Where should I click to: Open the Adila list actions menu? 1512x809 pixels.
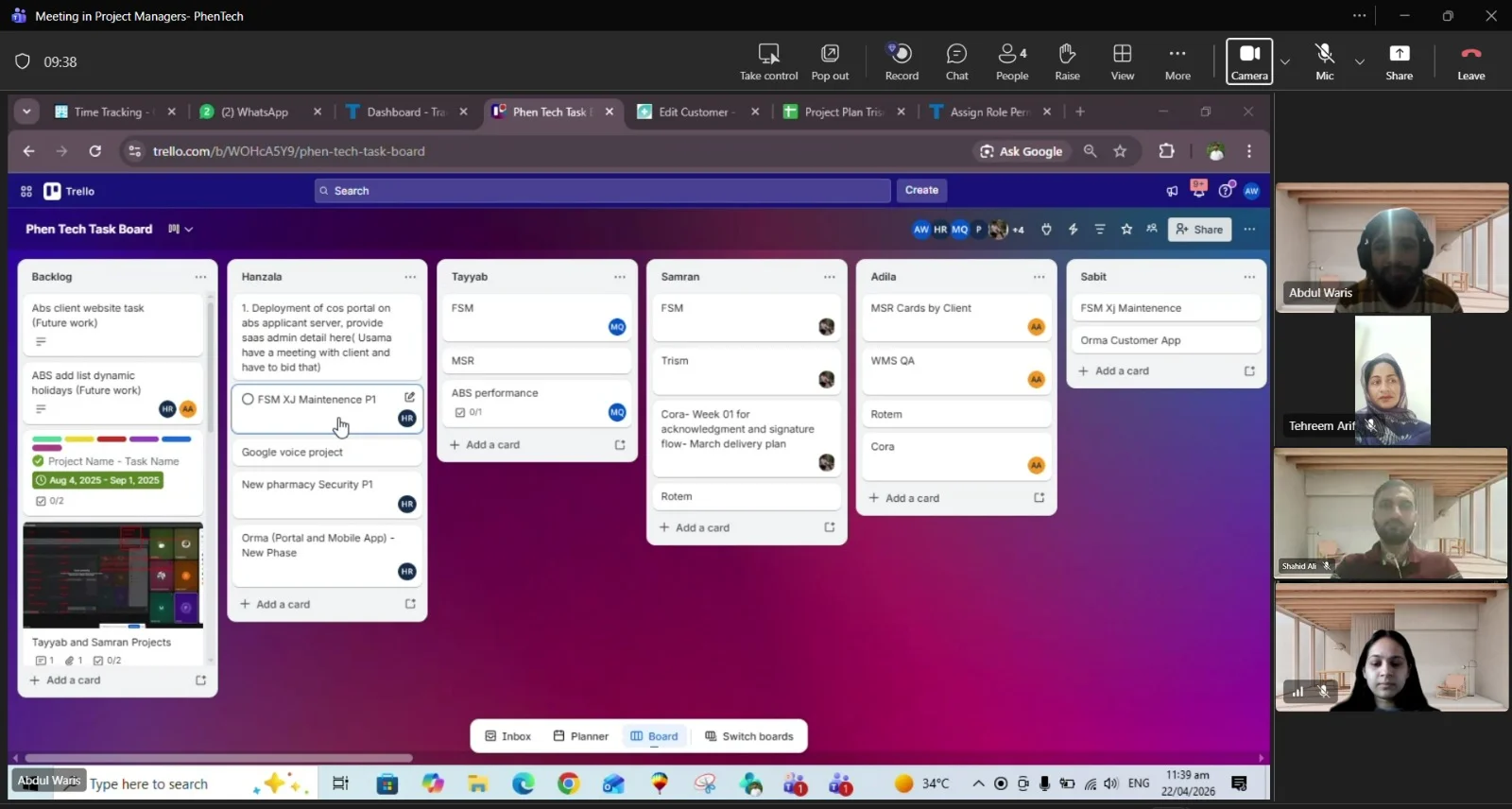pyautogui.click(x=1039, y=277)
